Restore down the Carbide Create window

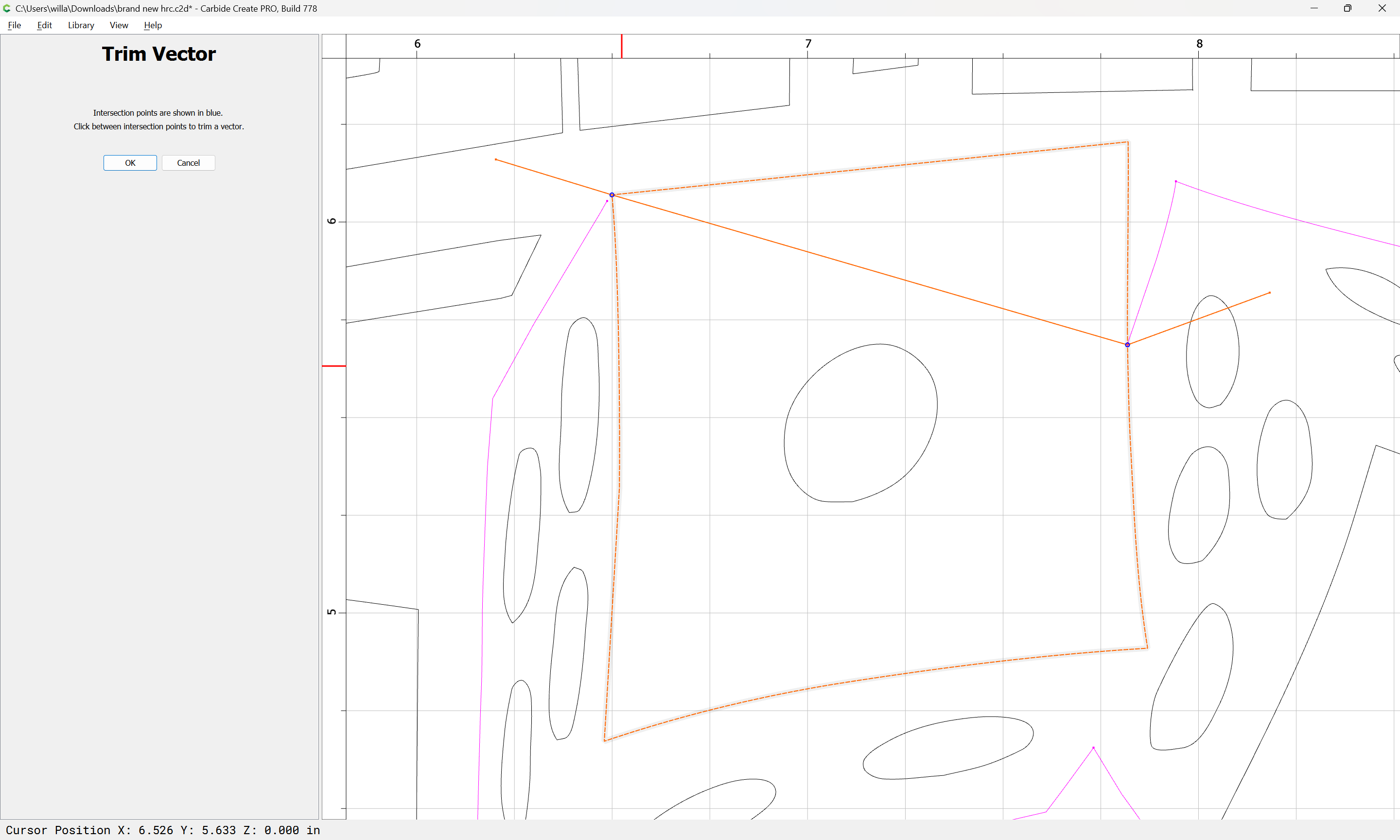pyautogui.click(x=1347, y=8)
